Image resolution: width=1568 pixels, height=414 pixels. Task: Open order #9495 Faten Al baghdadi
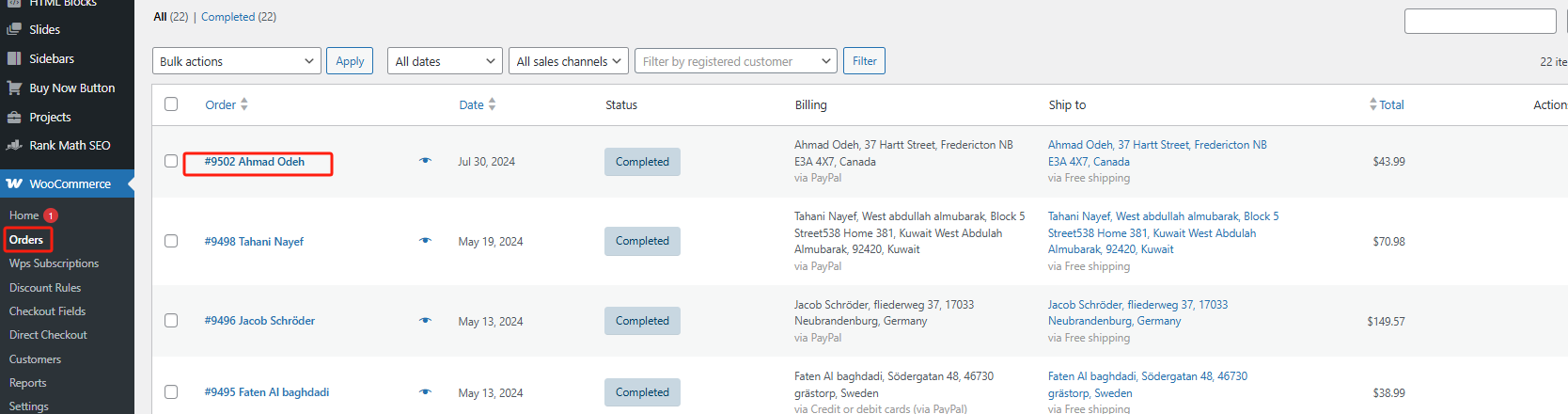267,392
